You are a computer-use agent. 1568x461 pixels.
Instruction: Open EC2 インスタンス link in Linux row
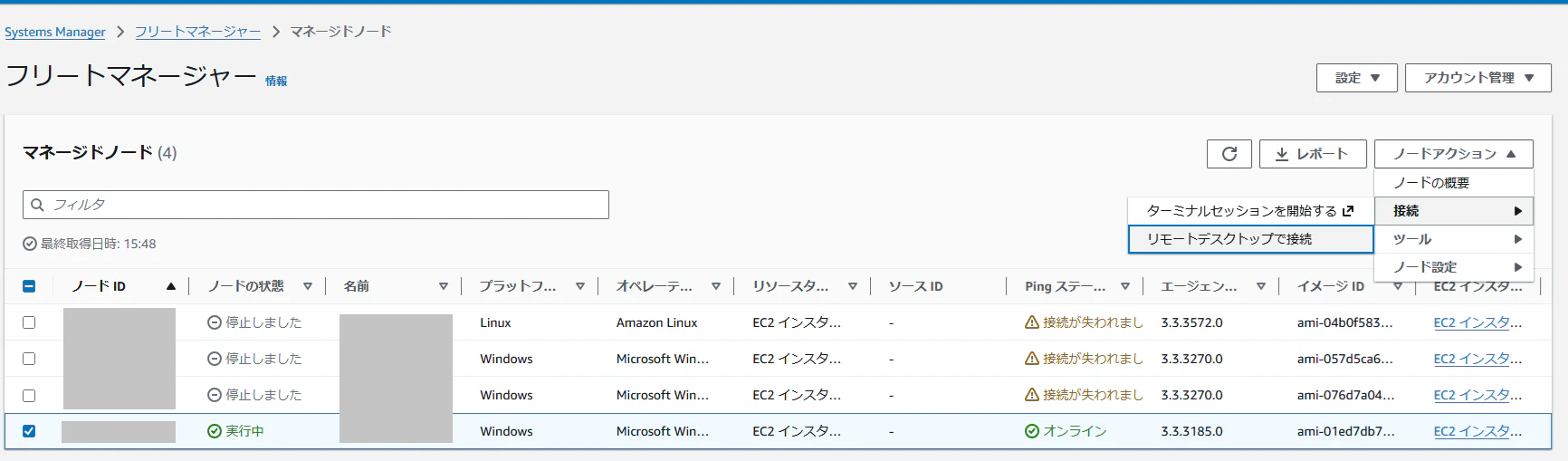click(1477, 322)
